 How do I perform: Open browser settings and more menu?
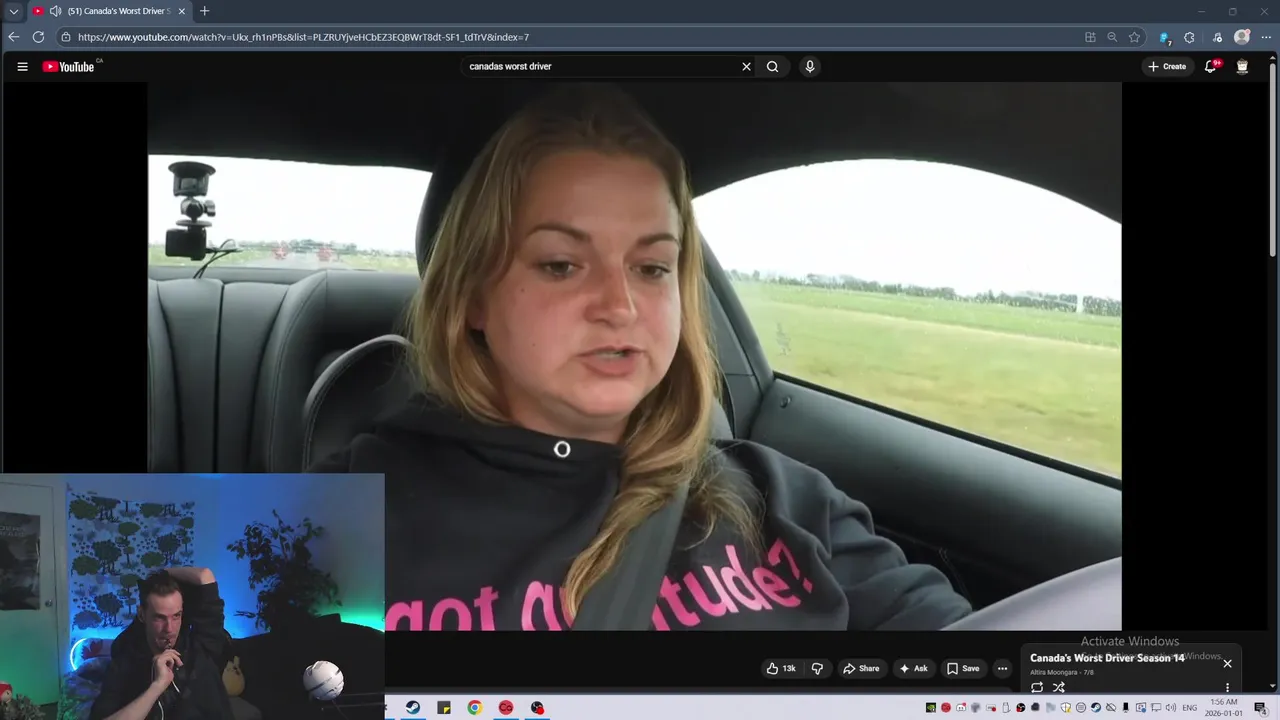pyautogui.click(x=1266, y=37)
